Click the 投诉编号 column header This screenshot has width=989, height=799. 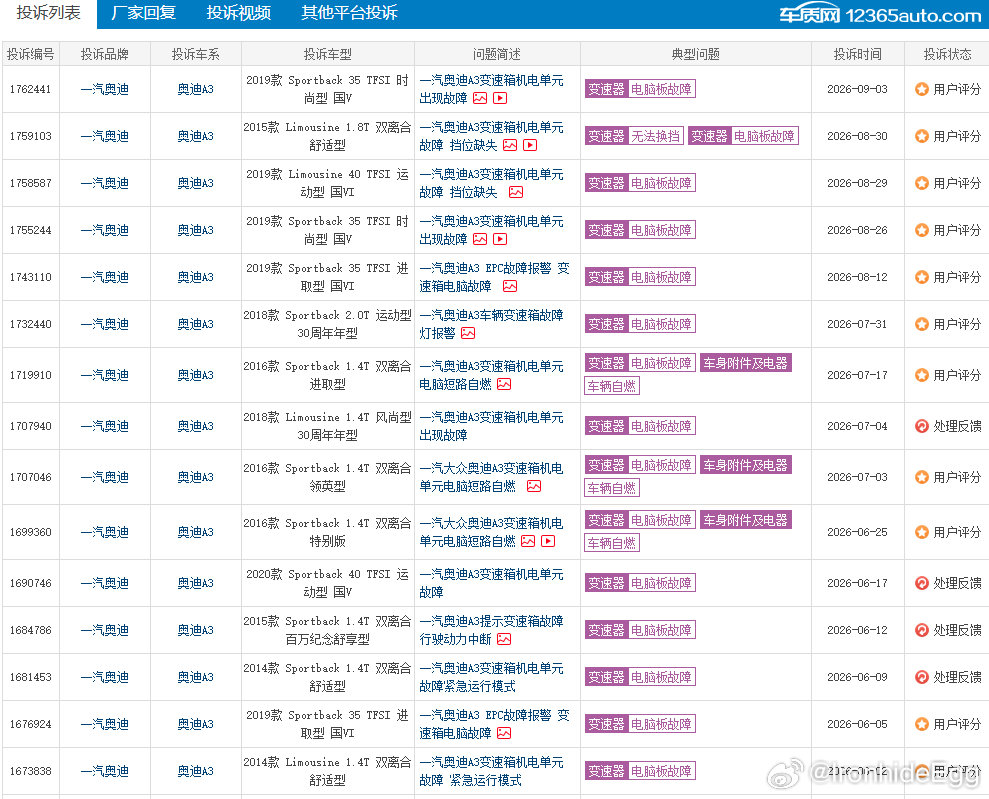pyautogui.click(x=30, y=54)
